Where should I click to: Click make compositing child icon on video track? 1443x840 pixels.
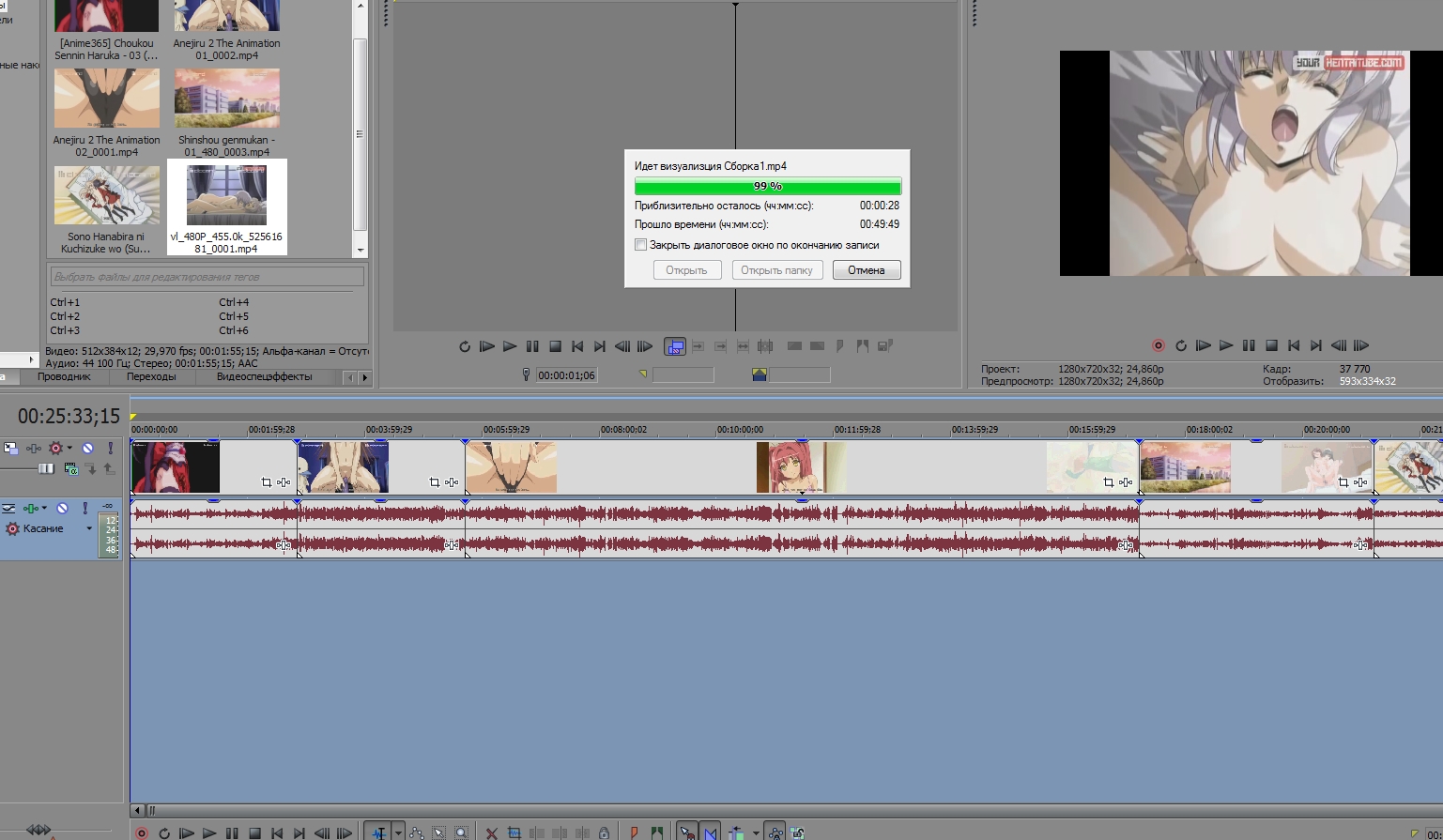93,469
